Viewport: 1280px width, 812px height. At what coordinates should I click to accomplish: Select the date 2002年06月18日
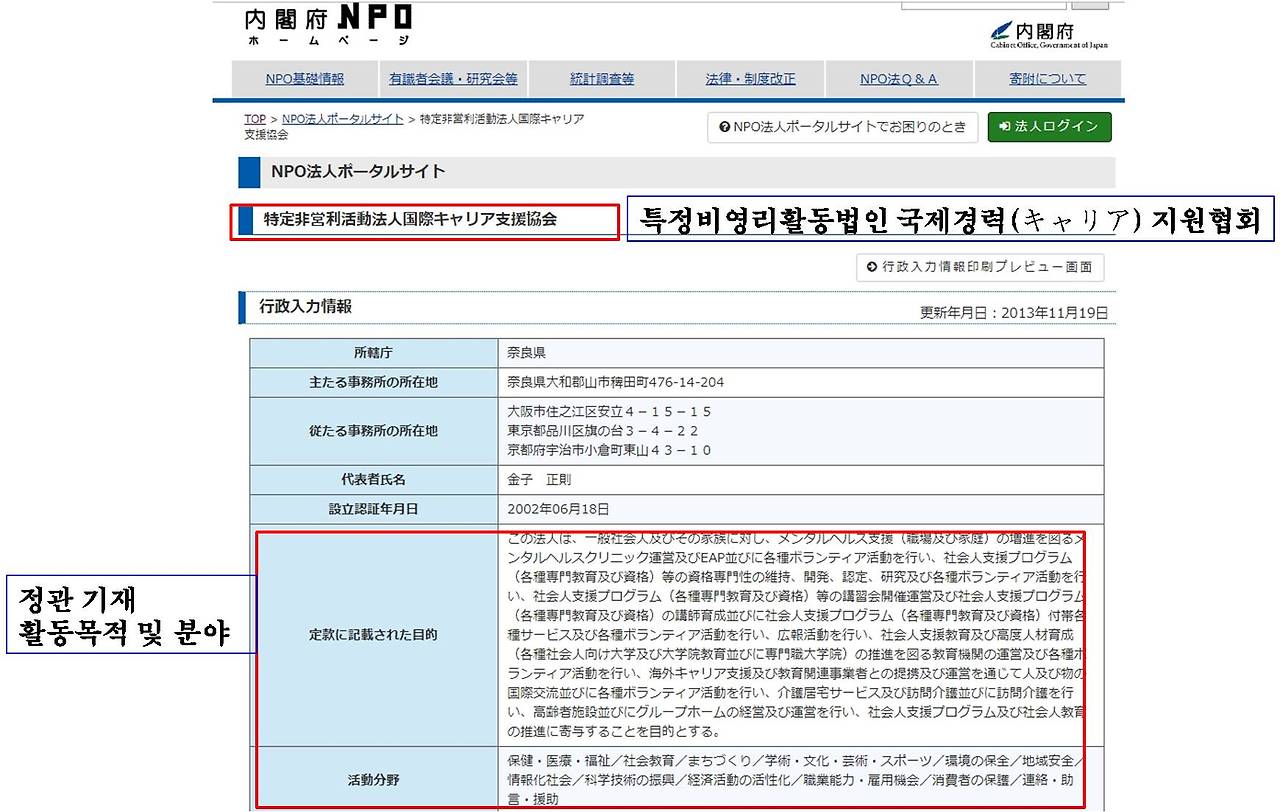pyautogui.click(x=558, y=509)
